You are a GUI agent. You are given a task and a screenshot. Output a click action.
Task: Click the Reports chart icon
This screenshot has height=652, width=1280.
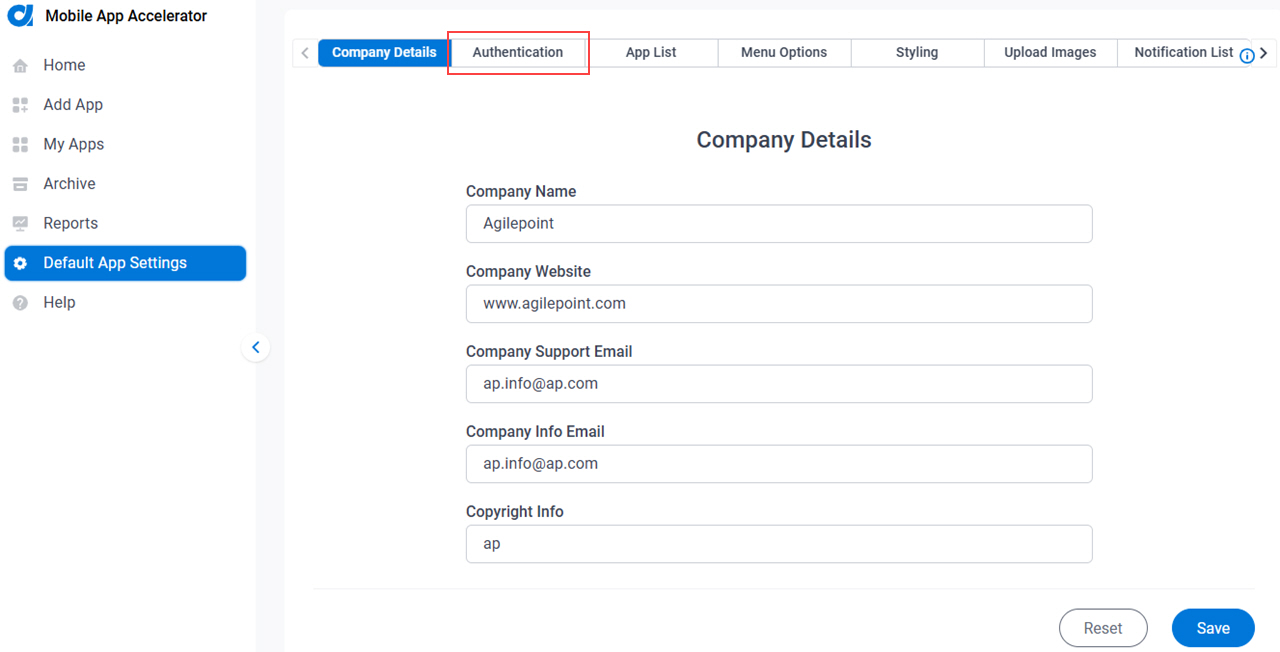coord(20,224)
